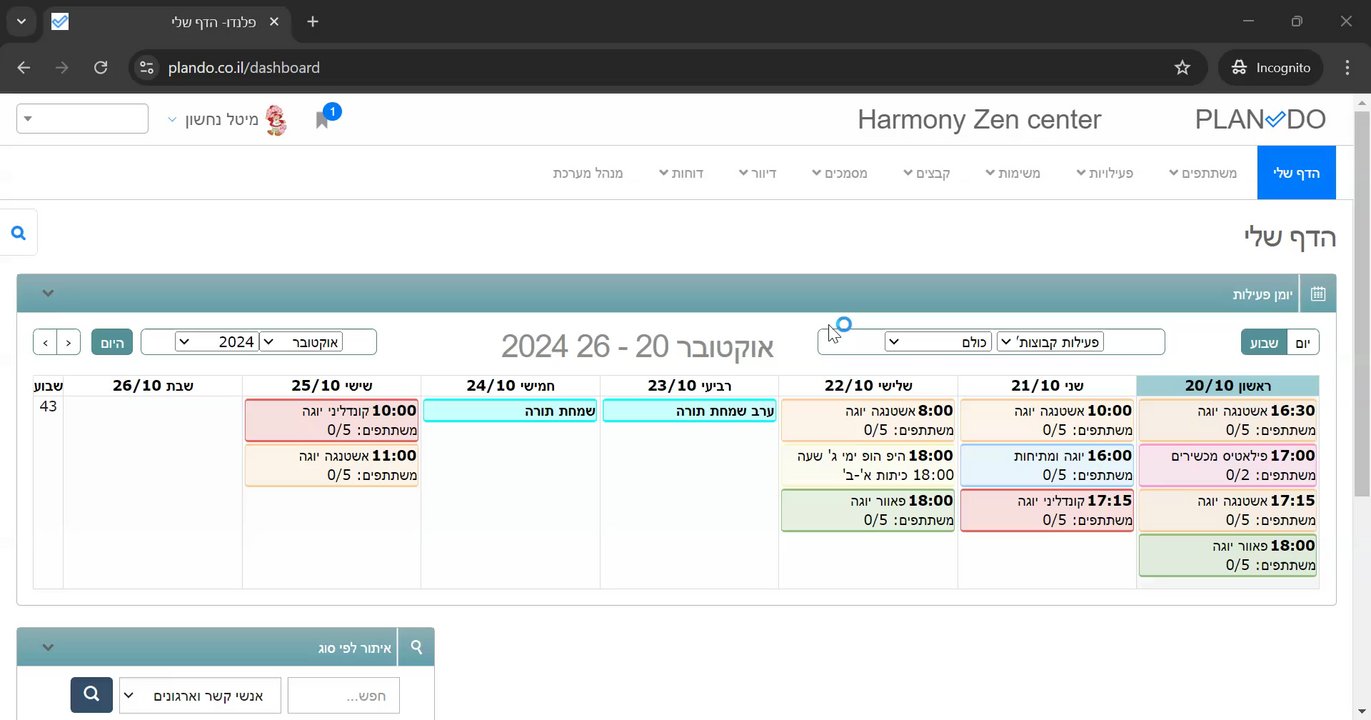Open the empty dropdown at top left
The image size is (1371, 720).
pos(82,119)
